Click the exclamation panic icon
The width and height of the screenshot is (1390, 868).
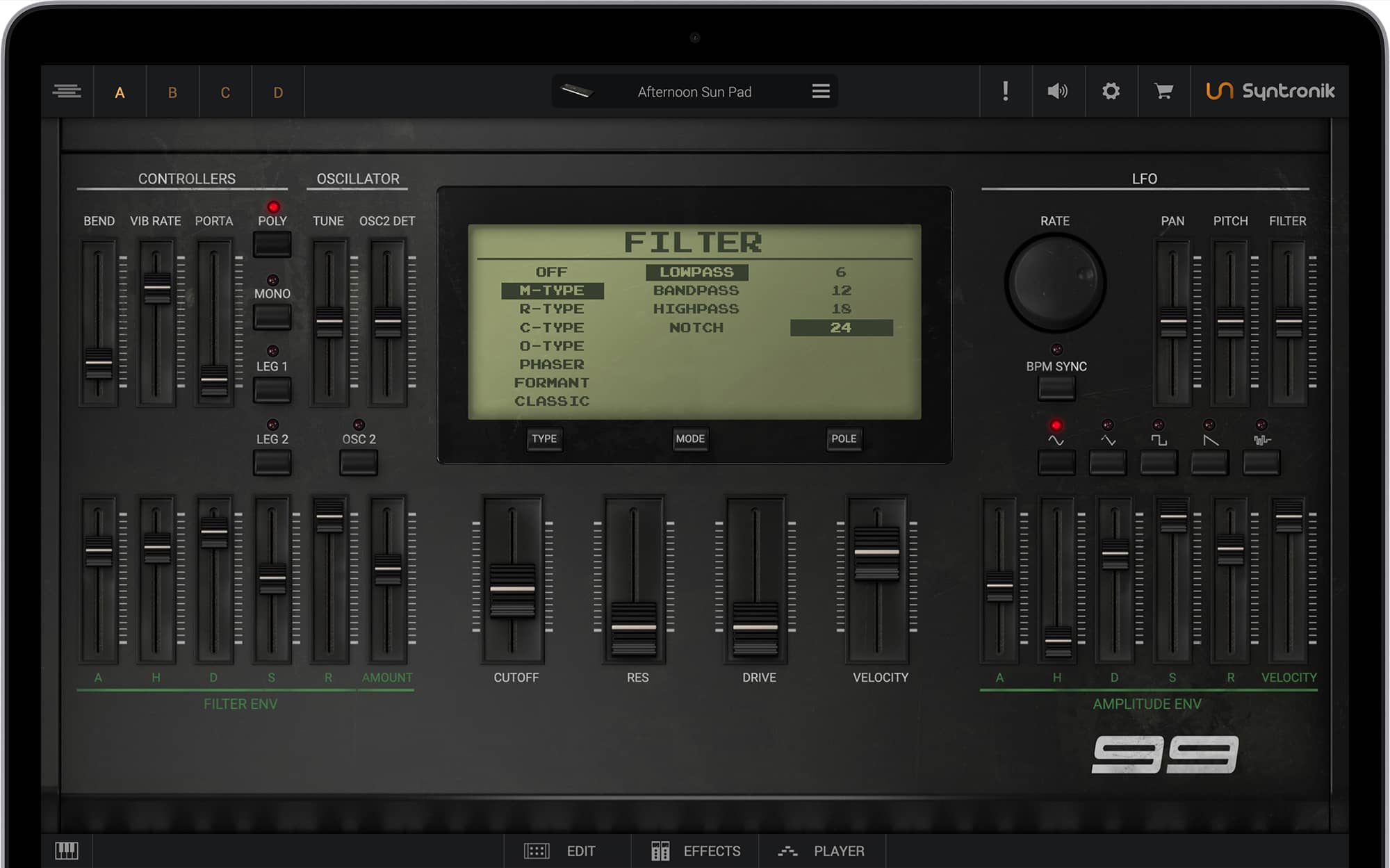1006,91
